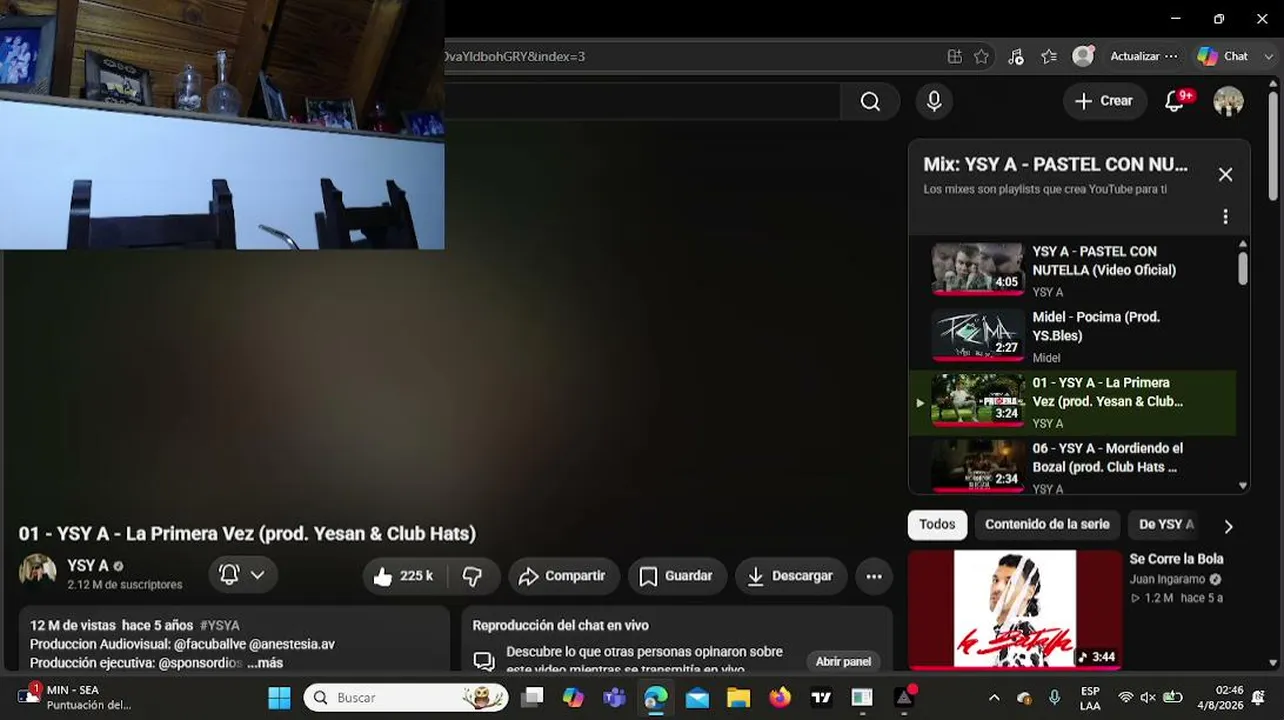
Task: Select La Primera Vez playlist thumbnail
Action: tap(978, 401)
